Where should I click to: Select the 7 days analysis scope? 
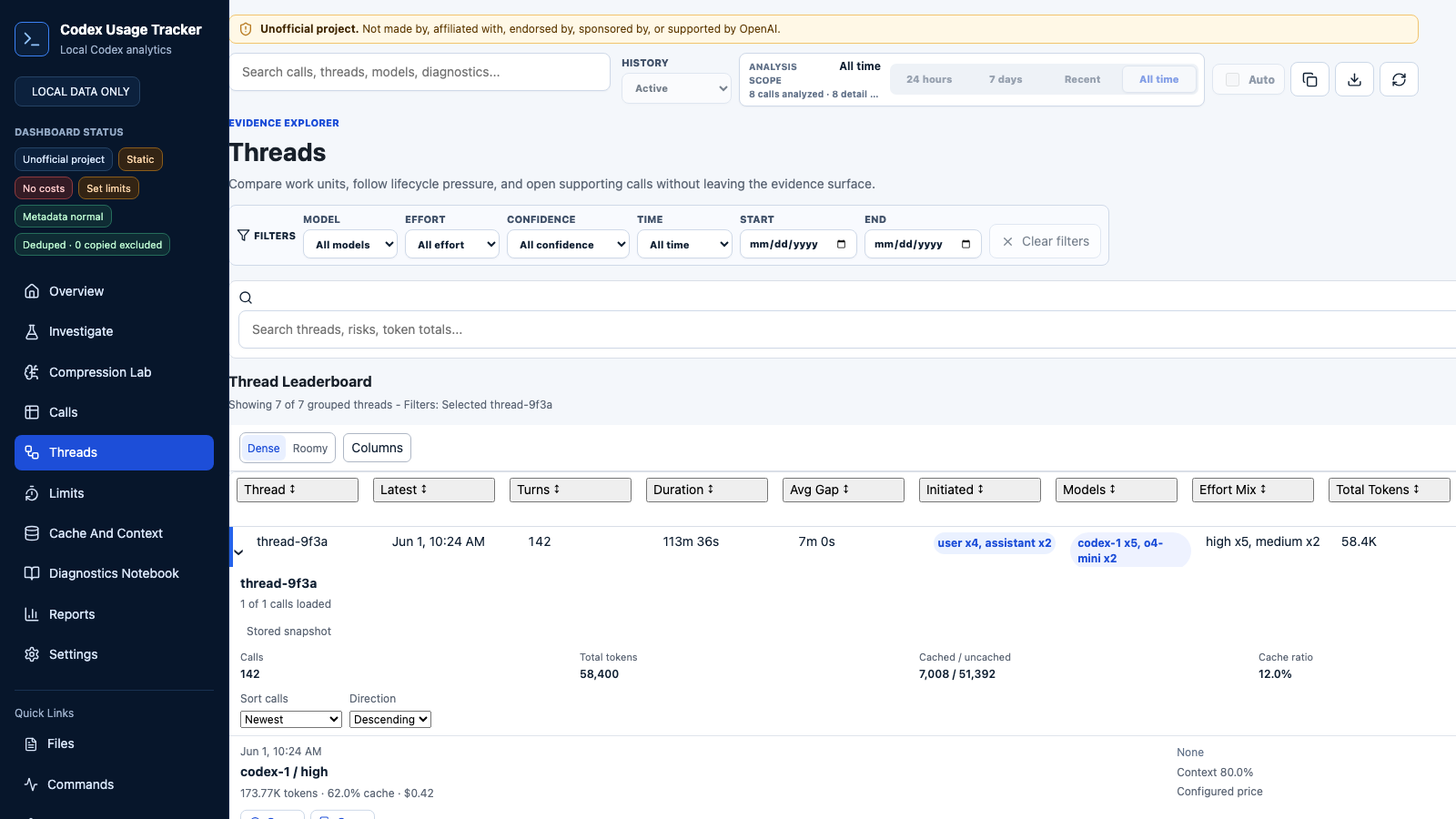[x=1006, y=80]
